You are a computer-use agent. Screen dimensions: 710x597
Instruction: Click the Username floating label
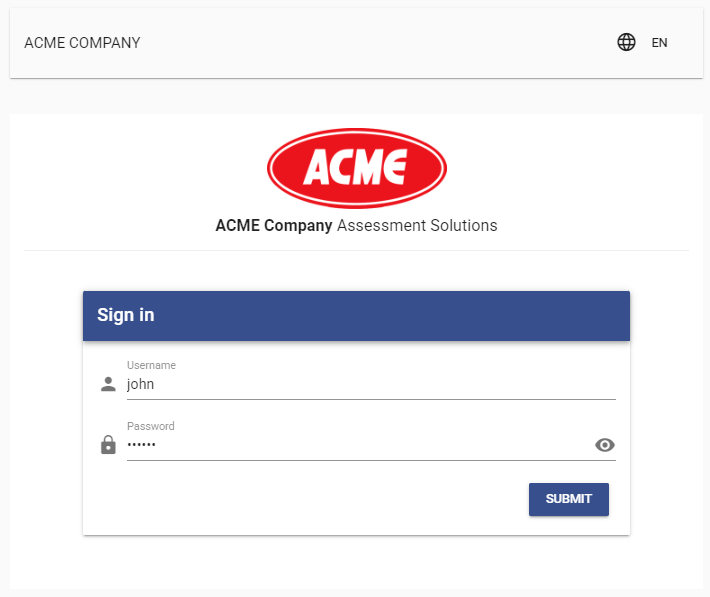[x=151, y=365]
